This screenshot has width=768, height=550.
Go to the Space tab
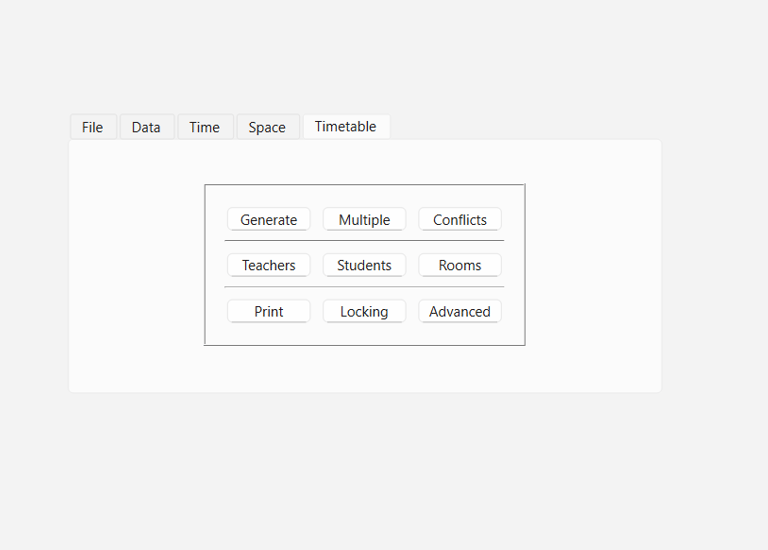(x=267, y=127)
